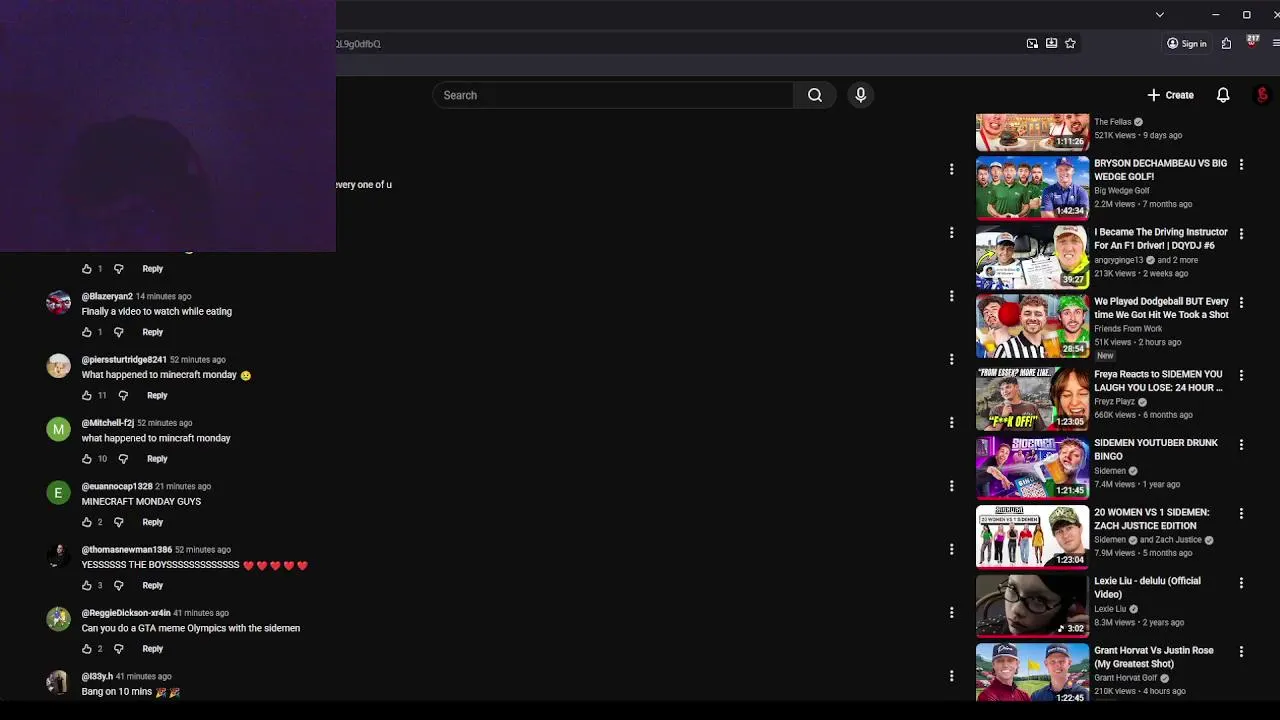Expand the browser tab list chevron
Screen dimensions: 1280x720
(x=1159, y=14)
